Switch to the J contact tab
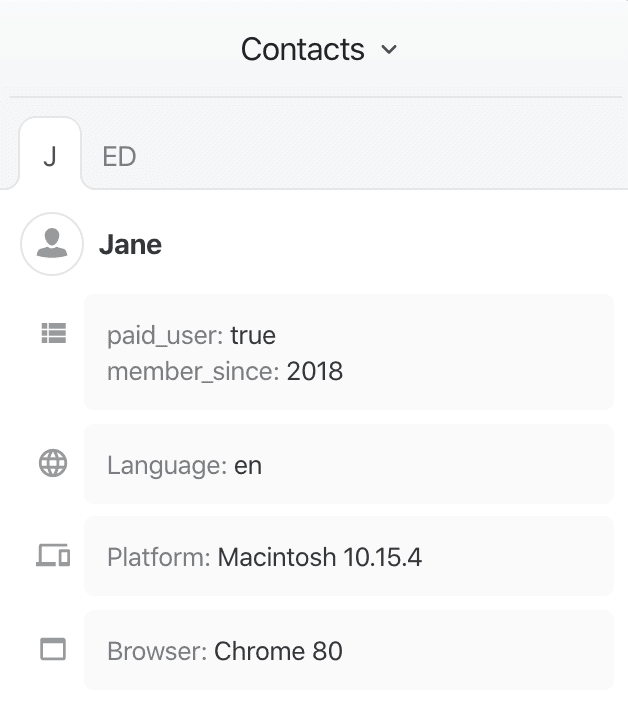This screenshot has height=706, width=628. point(50,156)
